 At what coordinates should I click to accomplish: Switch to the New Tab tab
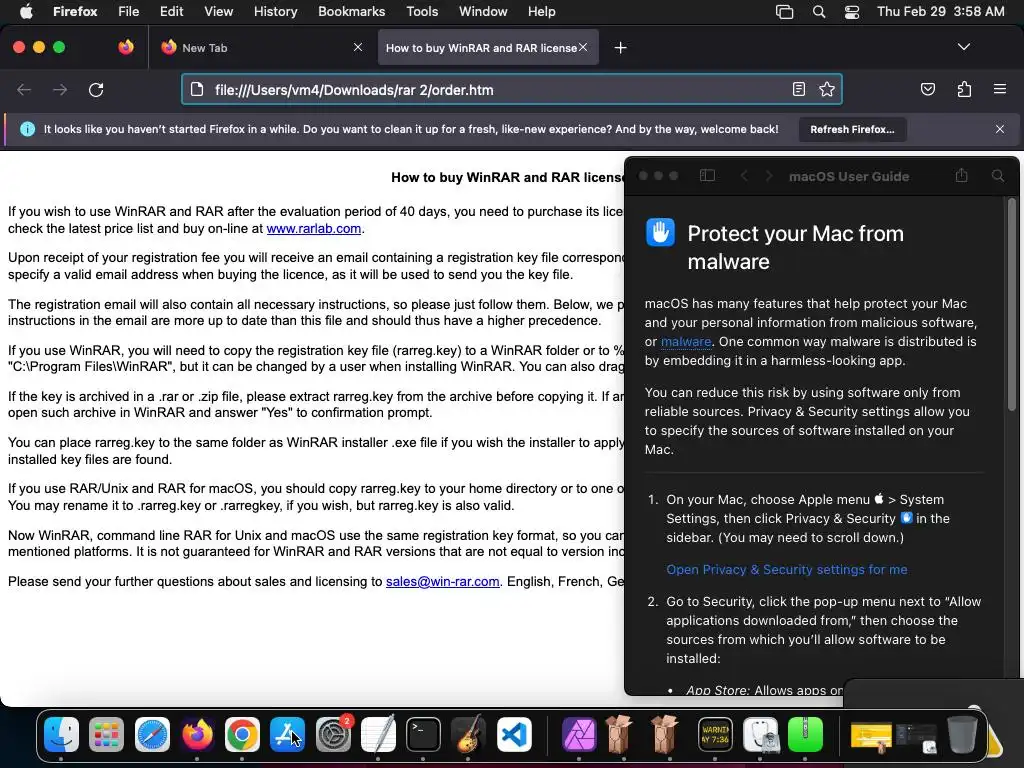tap(261, 47)
